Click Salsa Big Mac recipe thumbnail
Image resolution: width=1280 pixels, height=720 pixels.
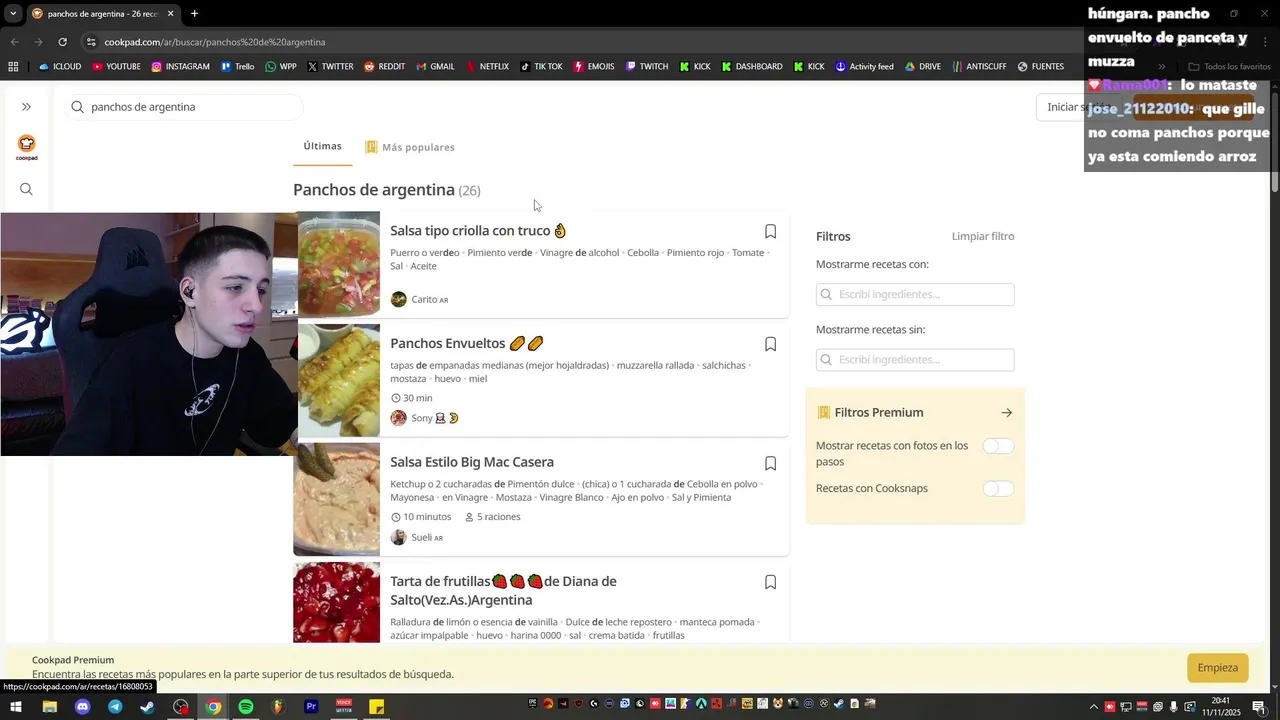[x=336, y=499]
